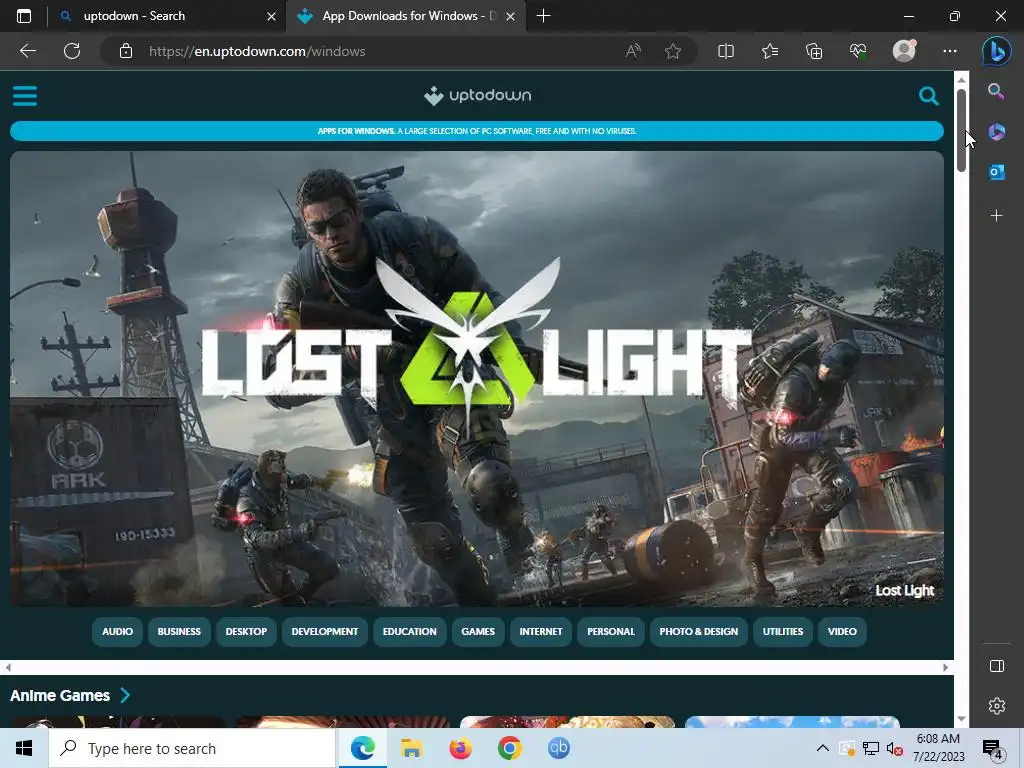The width and height of the screenshot is (1024, 768).
Task: Open Browser essentials heart icon
Action: coord(858,51)
